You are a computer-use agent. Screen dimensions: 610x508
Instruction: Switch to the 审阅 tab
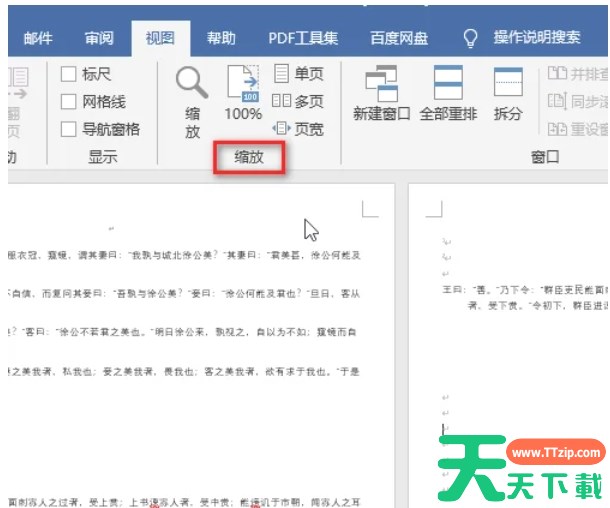[x=99, y=38]
